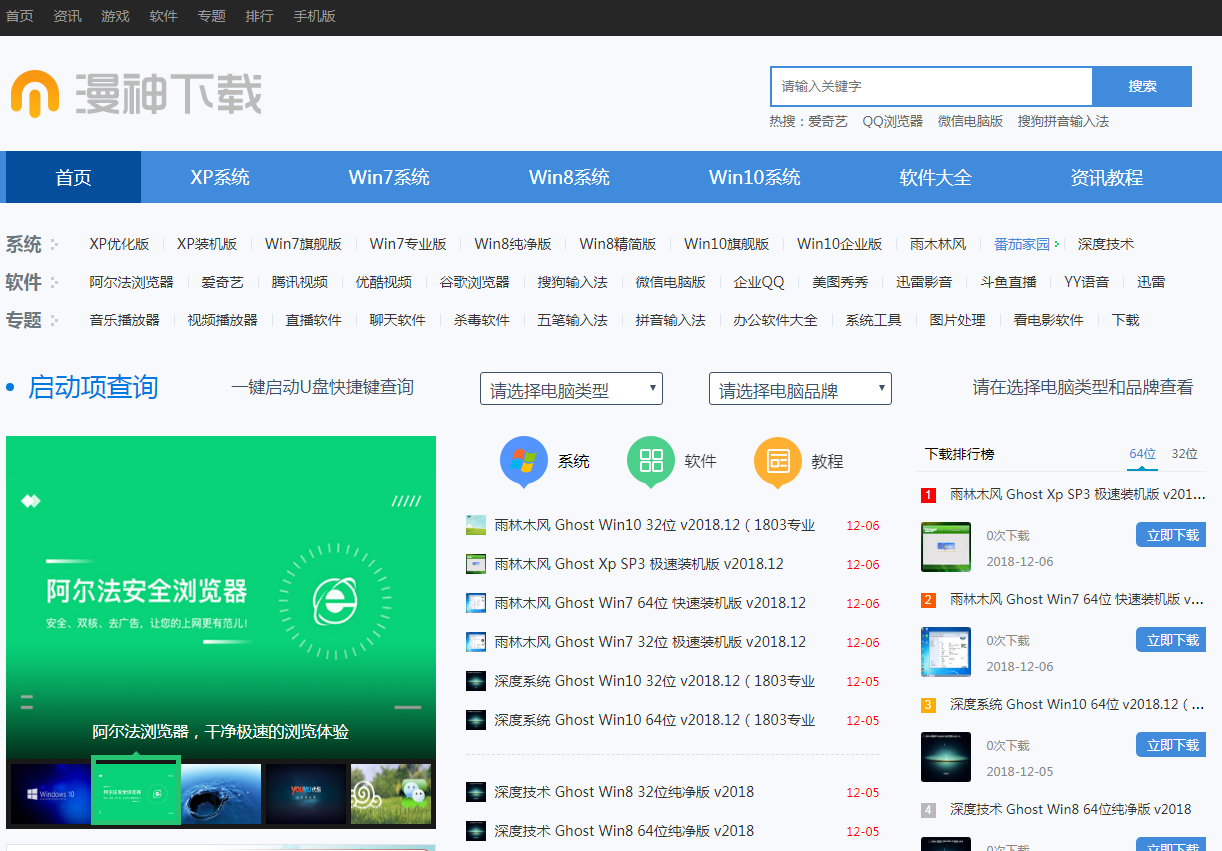The height and width of the screenshot is (851, 1222).
Task: Switch download ranking to 32位 tab
Action: 1185,453
